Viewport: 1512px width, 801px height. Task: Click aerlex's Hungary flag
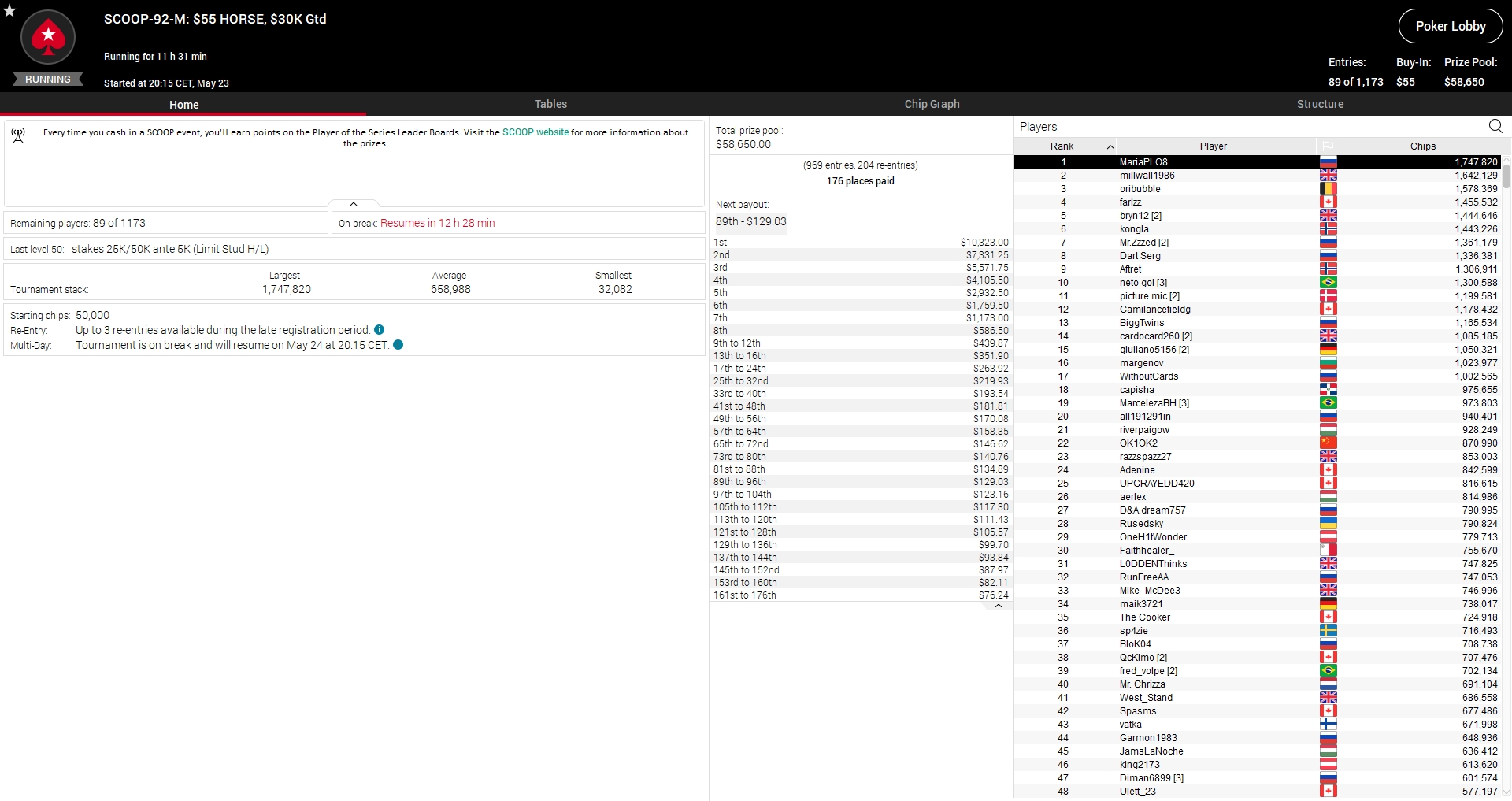pyautogui.click(x=1328, y=497)
